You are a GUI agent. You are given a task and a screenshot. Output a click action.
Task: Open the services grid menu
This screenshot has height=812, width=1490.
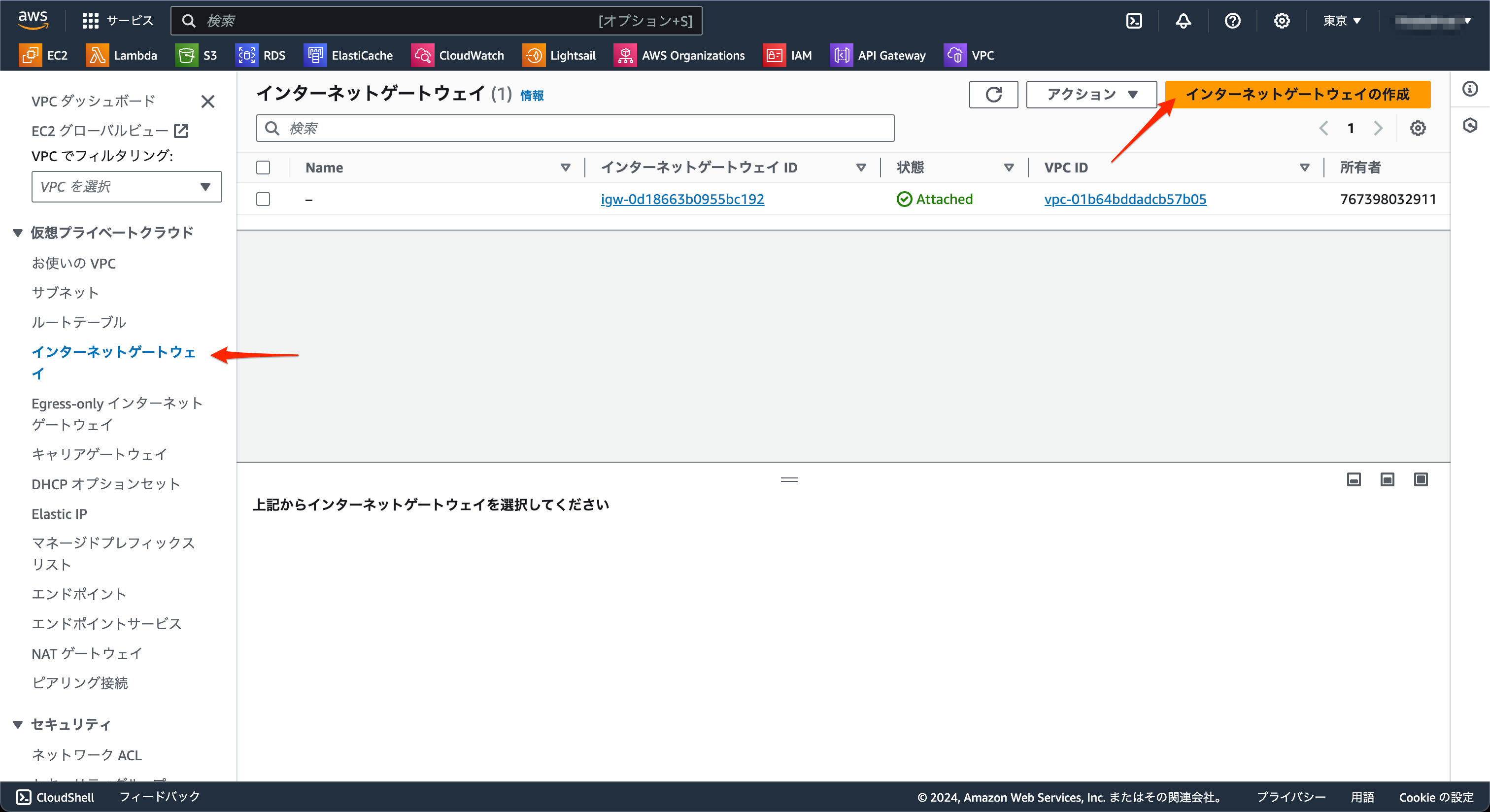point(90,20)
